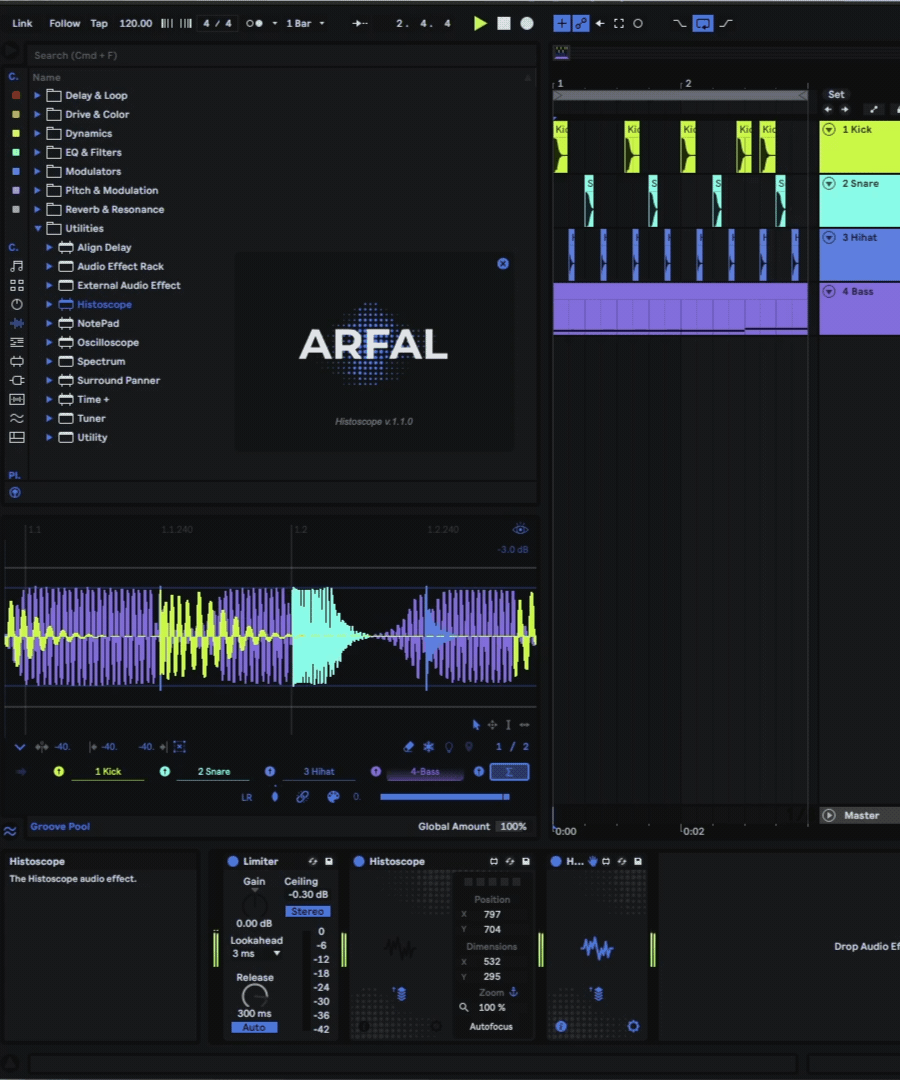This screenshot has height=1080, width=900.
Task: Open the Lookahead 3 ms dropdown
Action: click(x=257, y=954)
